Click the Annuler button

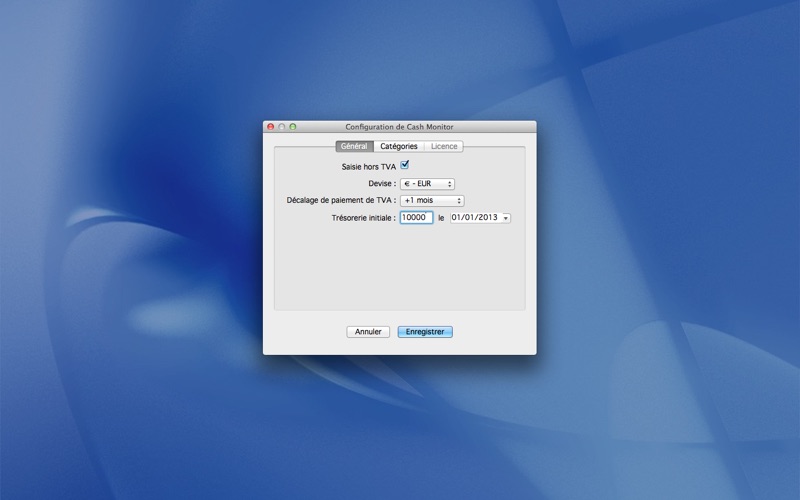coord(368,332)
